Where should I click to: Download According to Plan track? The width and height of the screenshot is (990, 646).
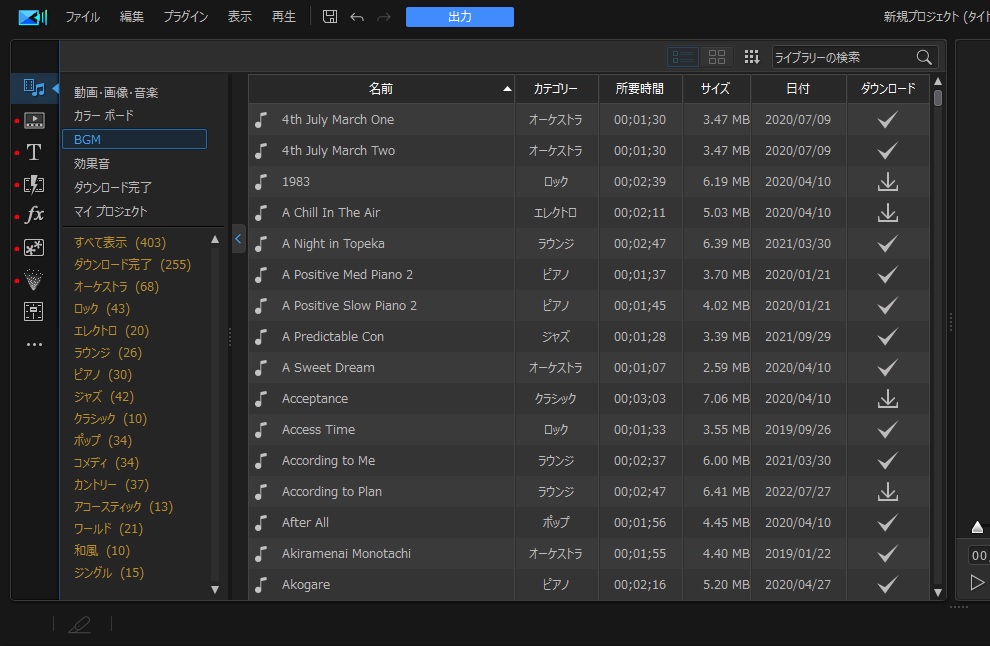coord(888,491)
